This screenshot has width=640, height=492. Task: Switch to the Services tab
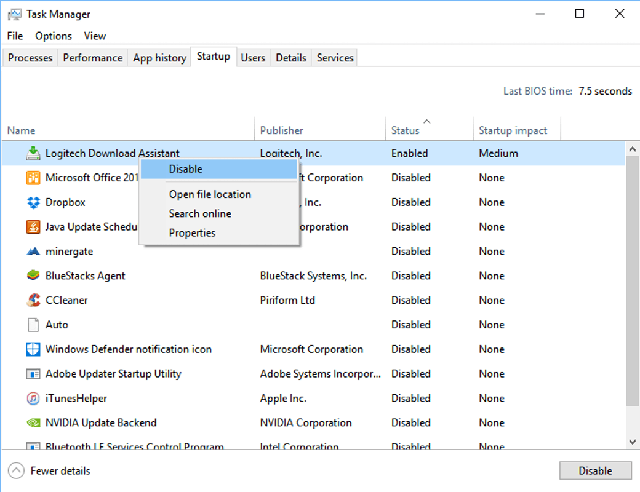pos(335,58)
